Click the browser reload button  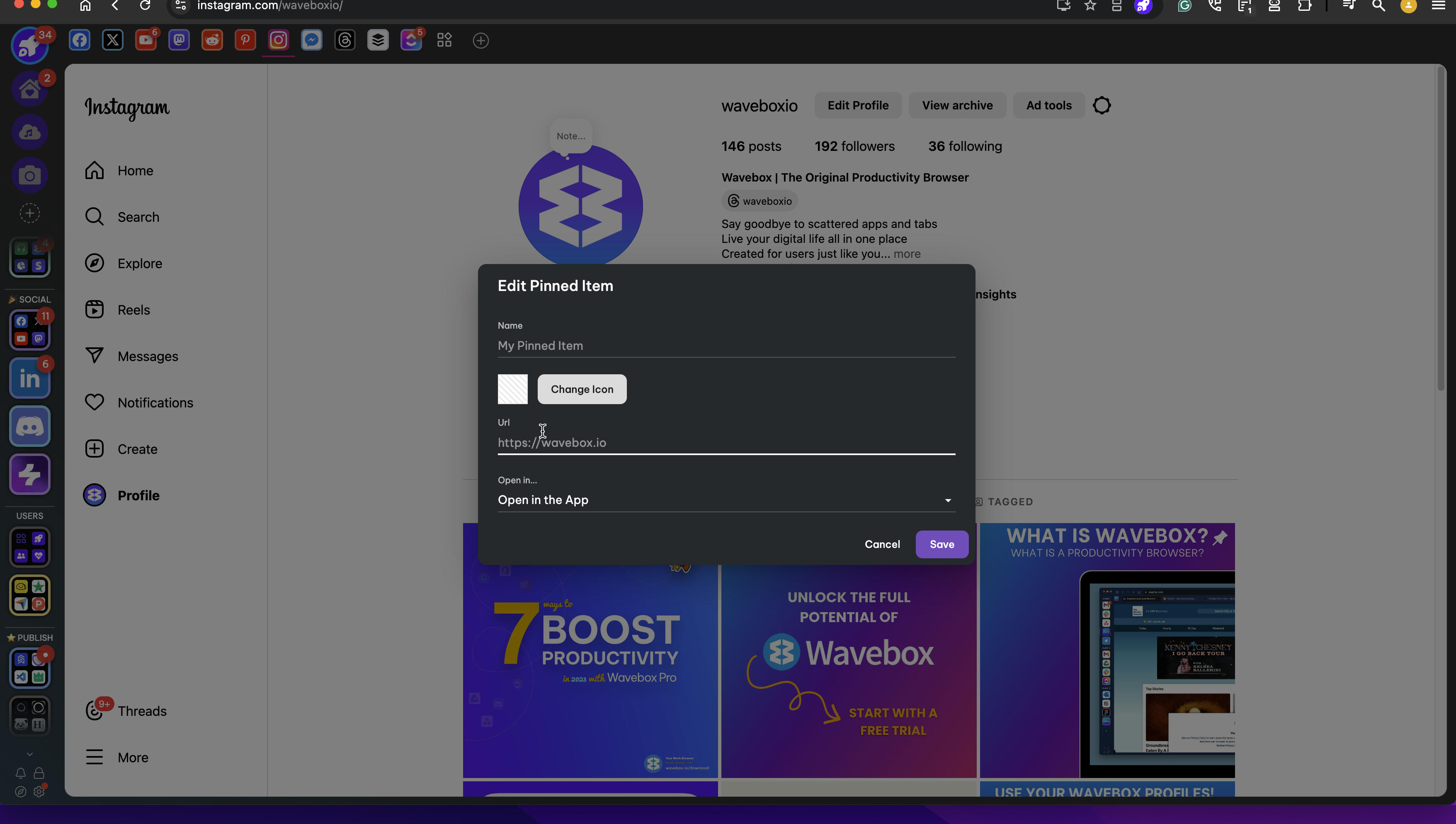pyautogui.click(x=146, y=6)
